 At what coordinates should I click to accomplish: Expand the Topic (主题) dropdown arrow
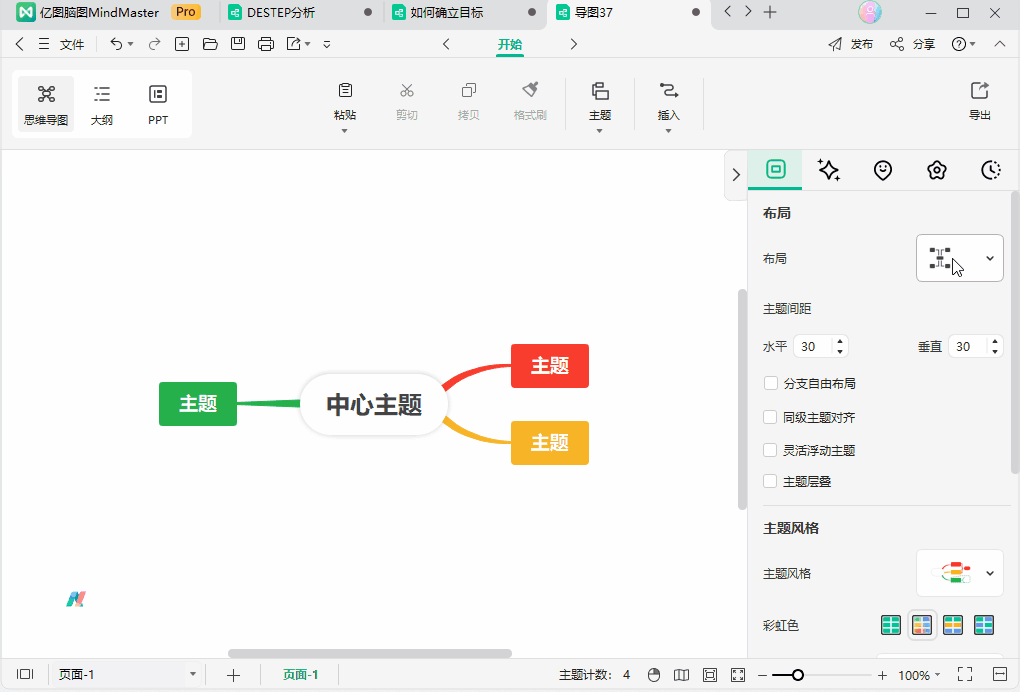(600, 131)
